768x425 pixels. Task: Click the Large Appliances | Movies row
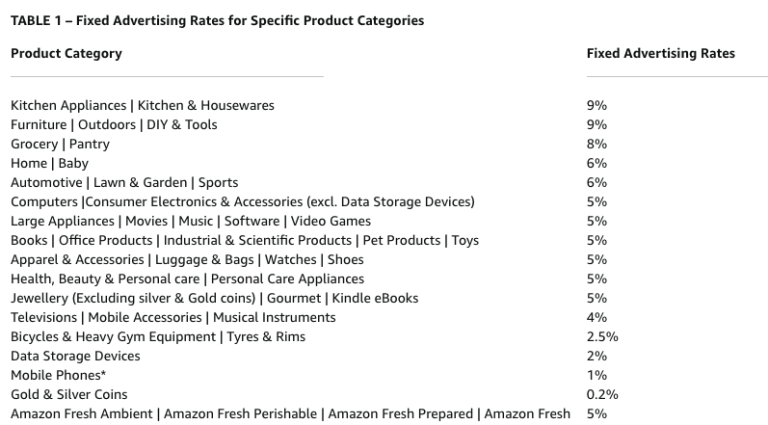(190, 221)
